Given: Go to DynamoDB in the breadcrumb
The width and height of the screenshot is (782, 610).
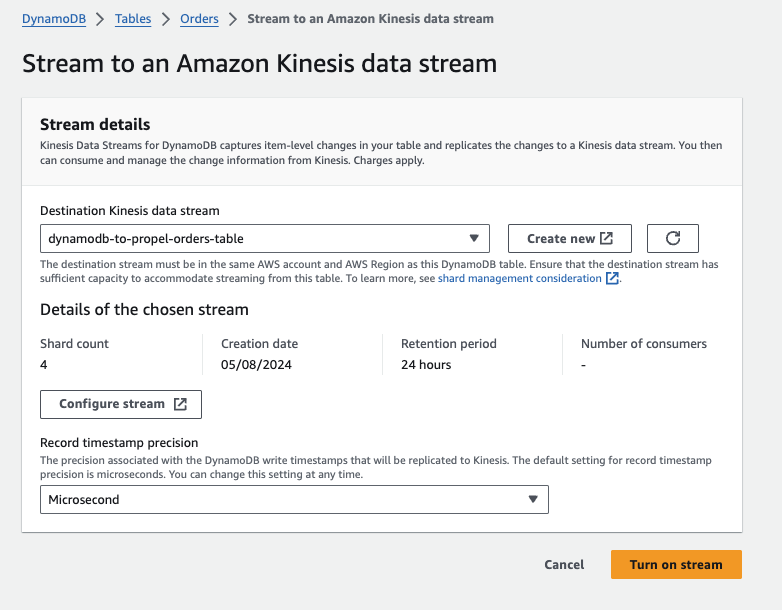Looking at the screenshot, I should click(x=54, y=18).
